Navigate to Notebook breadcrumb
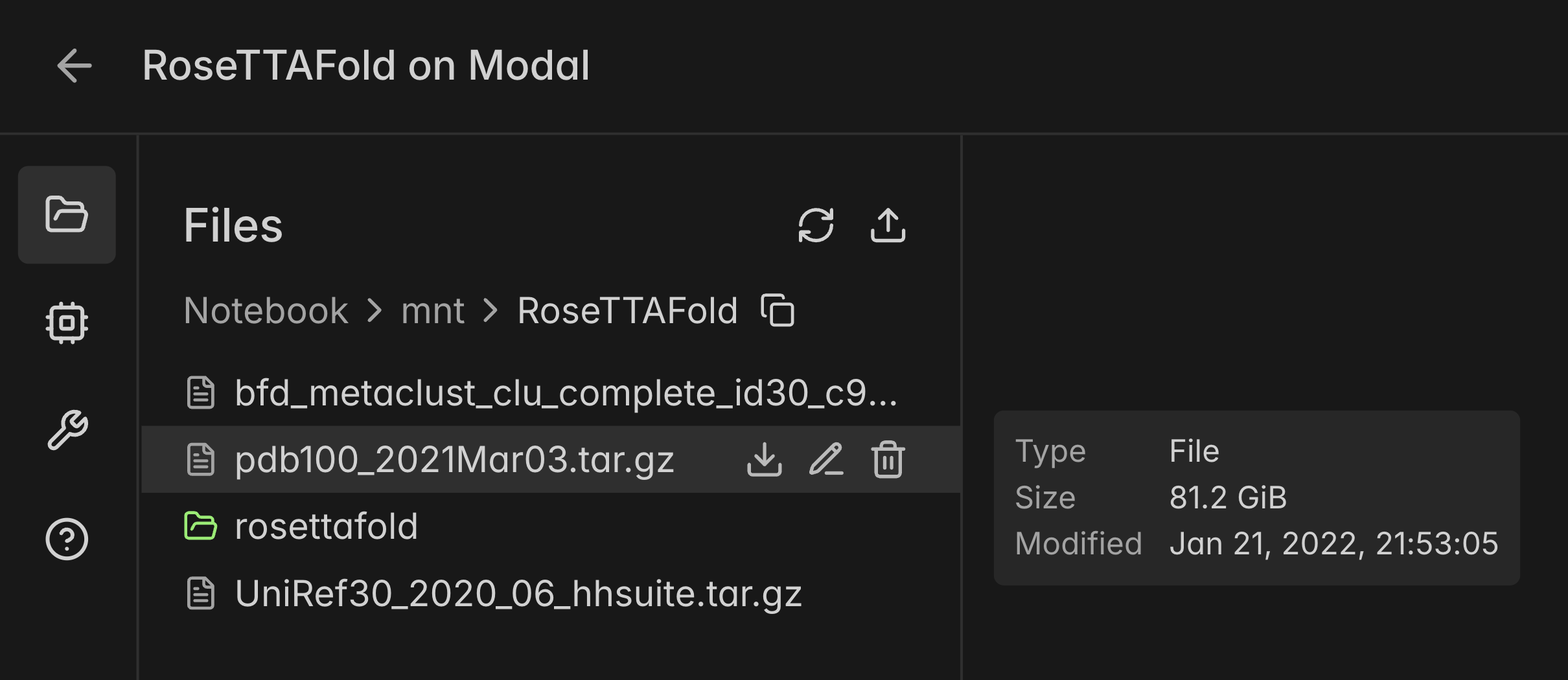Viewport: 1568px width, 680px height. 266,310
